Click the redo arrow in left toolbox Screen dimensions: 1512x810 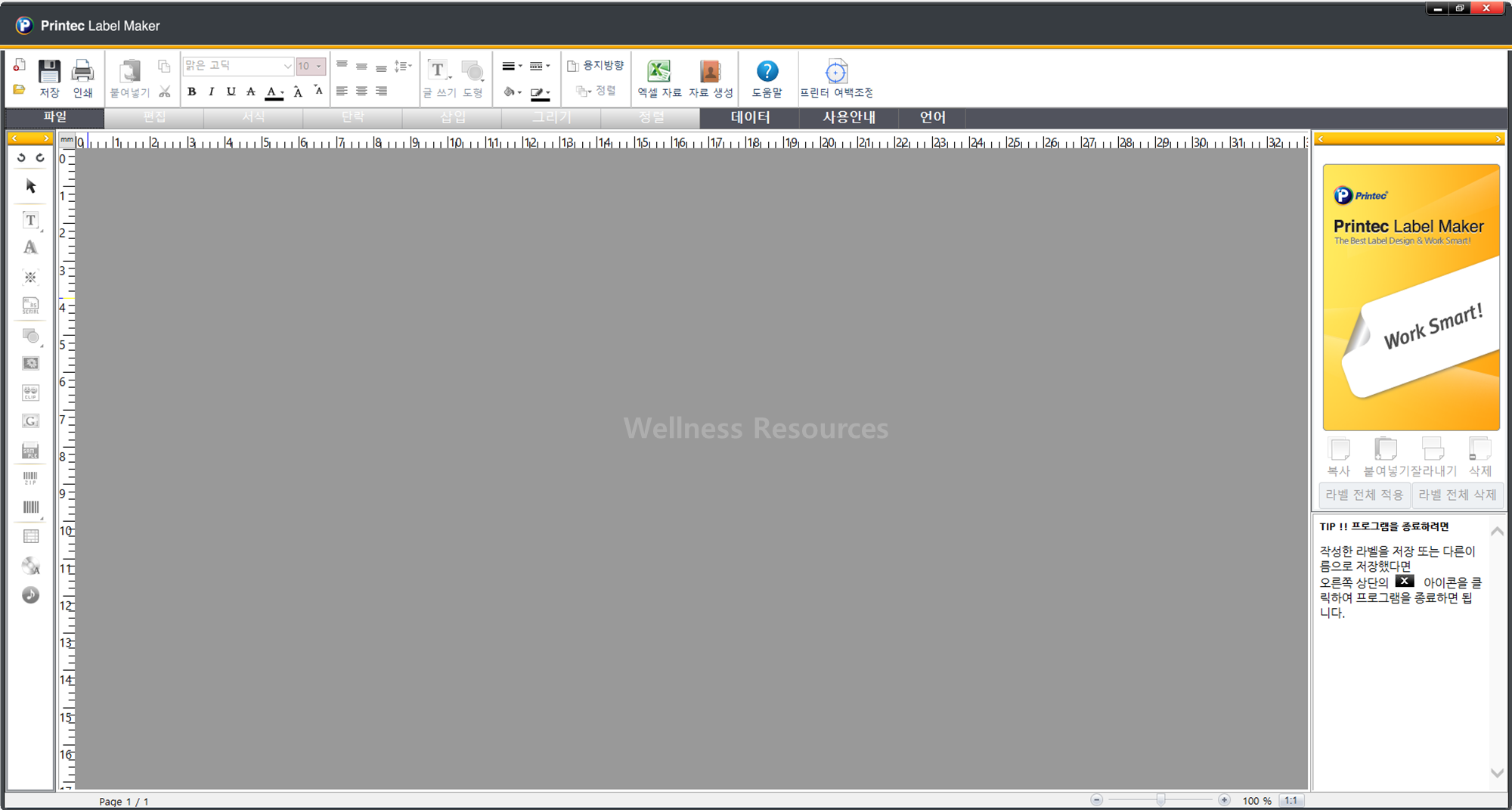pyautogui.click(x=40, y=158)
